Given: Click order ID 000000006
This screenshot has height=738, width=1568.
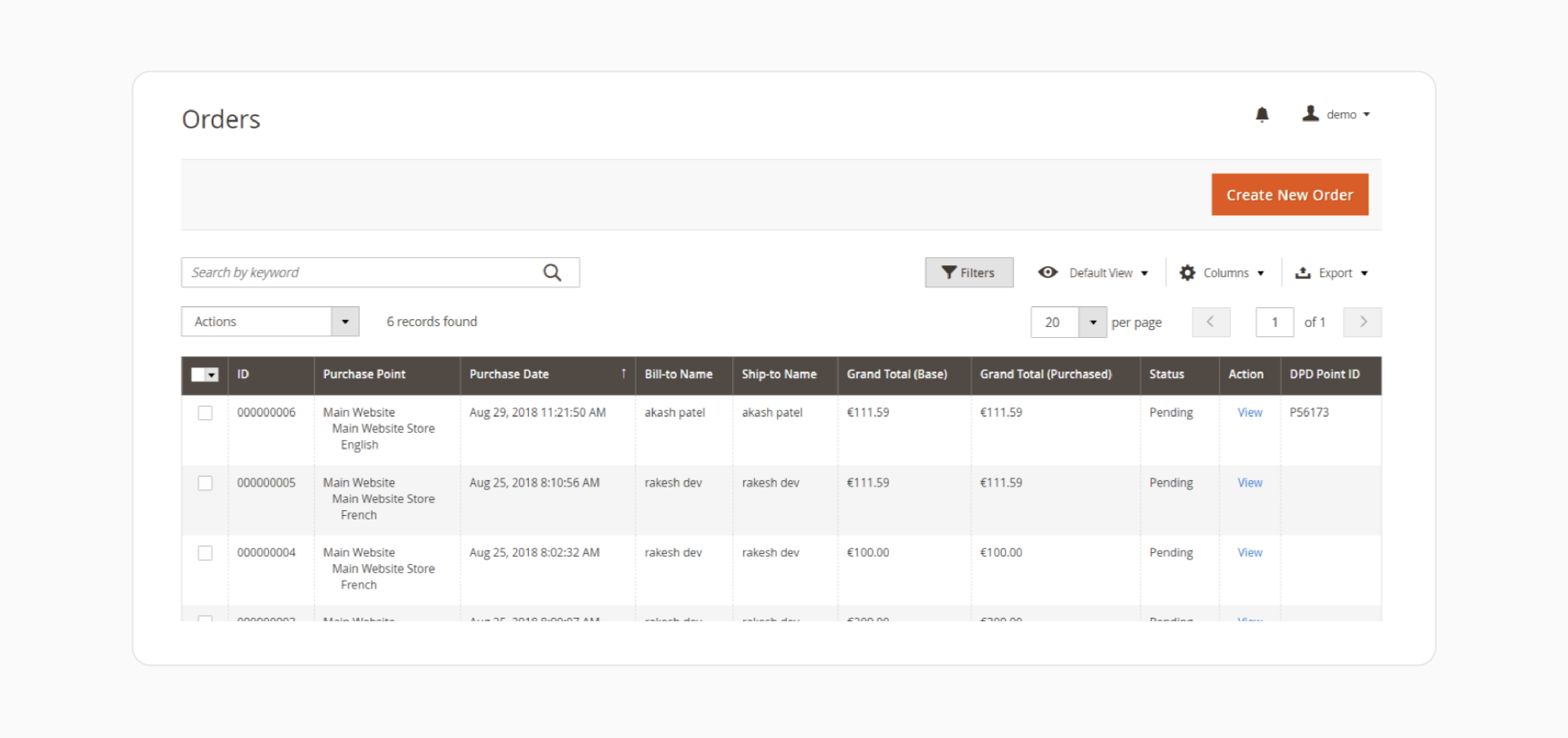Looking at the screenshot, I should 266,412.
